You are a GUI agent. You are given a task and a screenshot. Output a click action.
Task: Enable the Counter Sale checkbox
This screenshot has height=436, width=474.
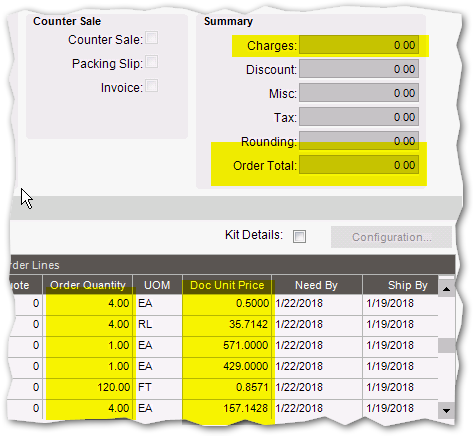tap(152, 38)
